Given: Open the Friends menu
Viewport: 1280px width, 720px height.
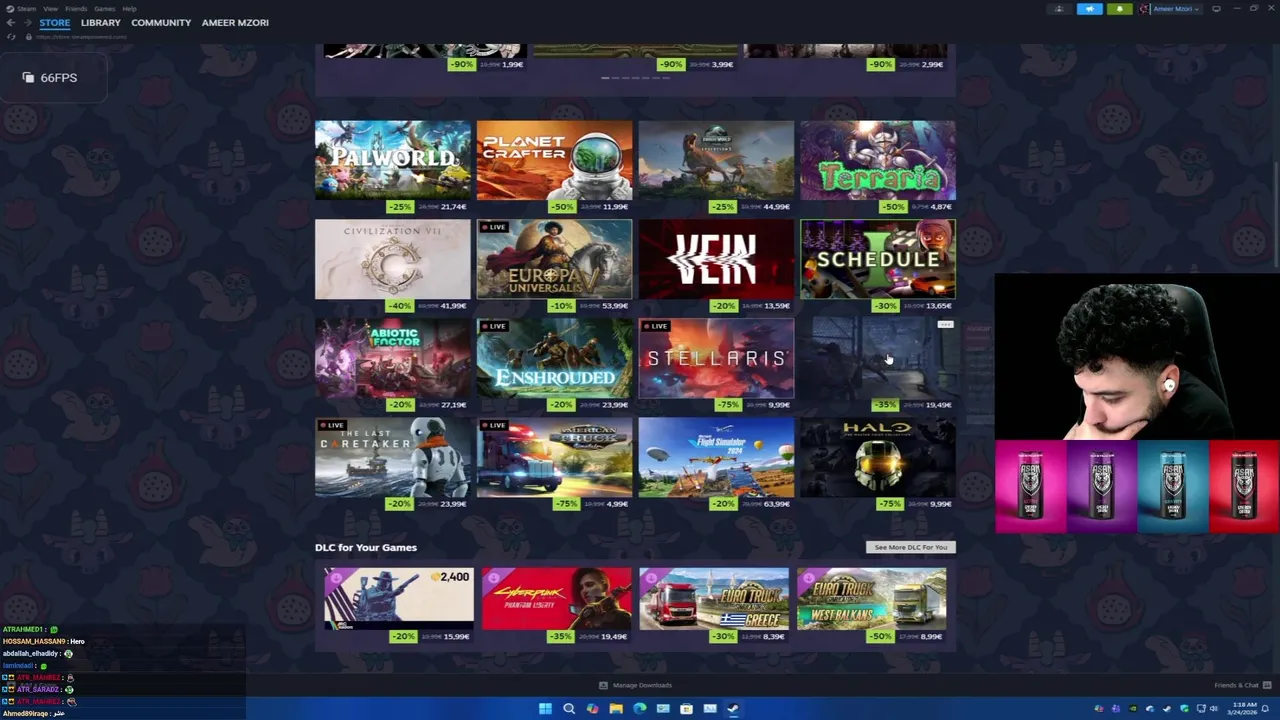Looking at the screenshot, I should [x=76, y=8].
